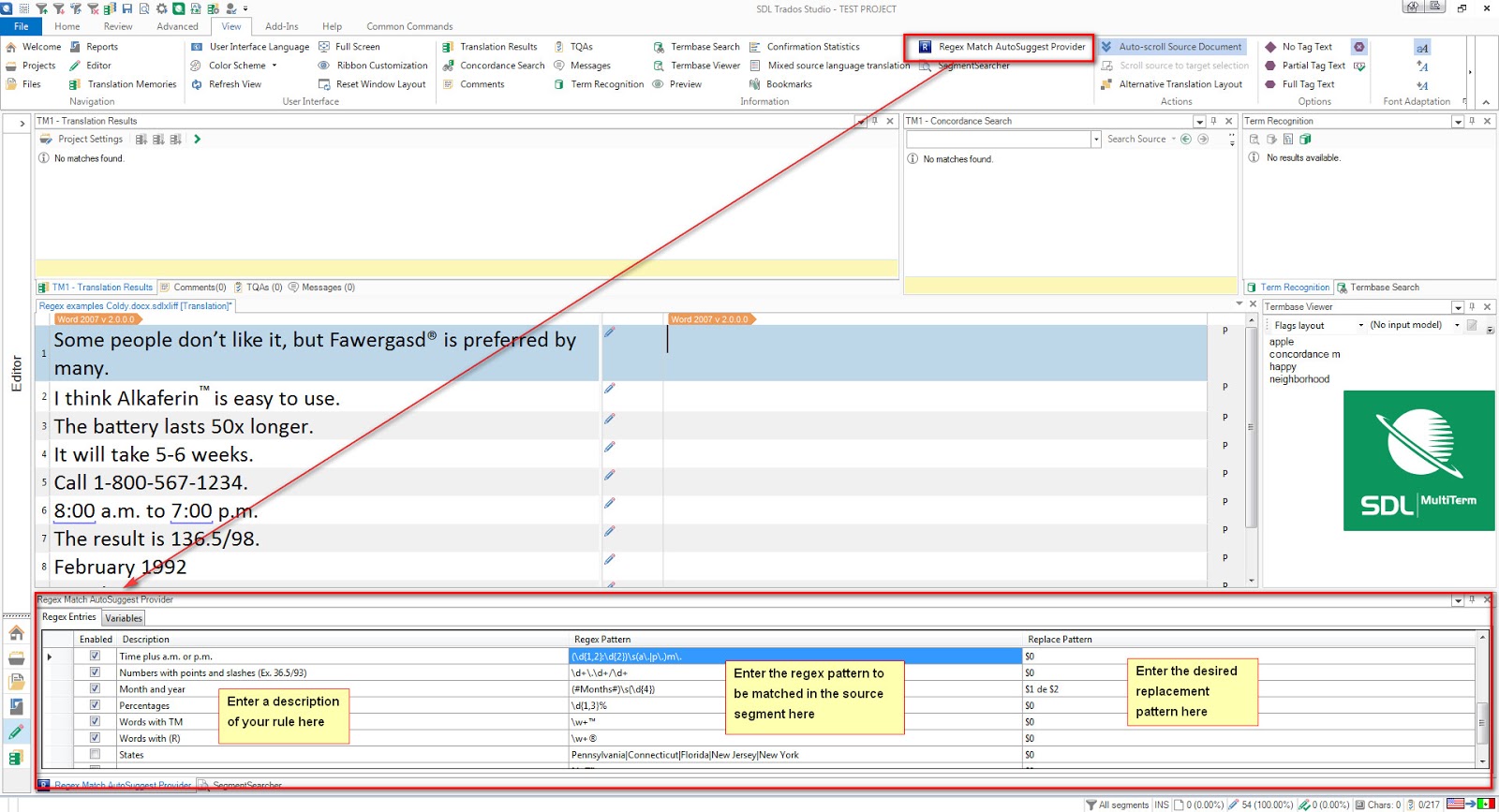Click the Preview command in the ribbon
This screenshot has height=812, width=1499.
(x=677, y=84)
